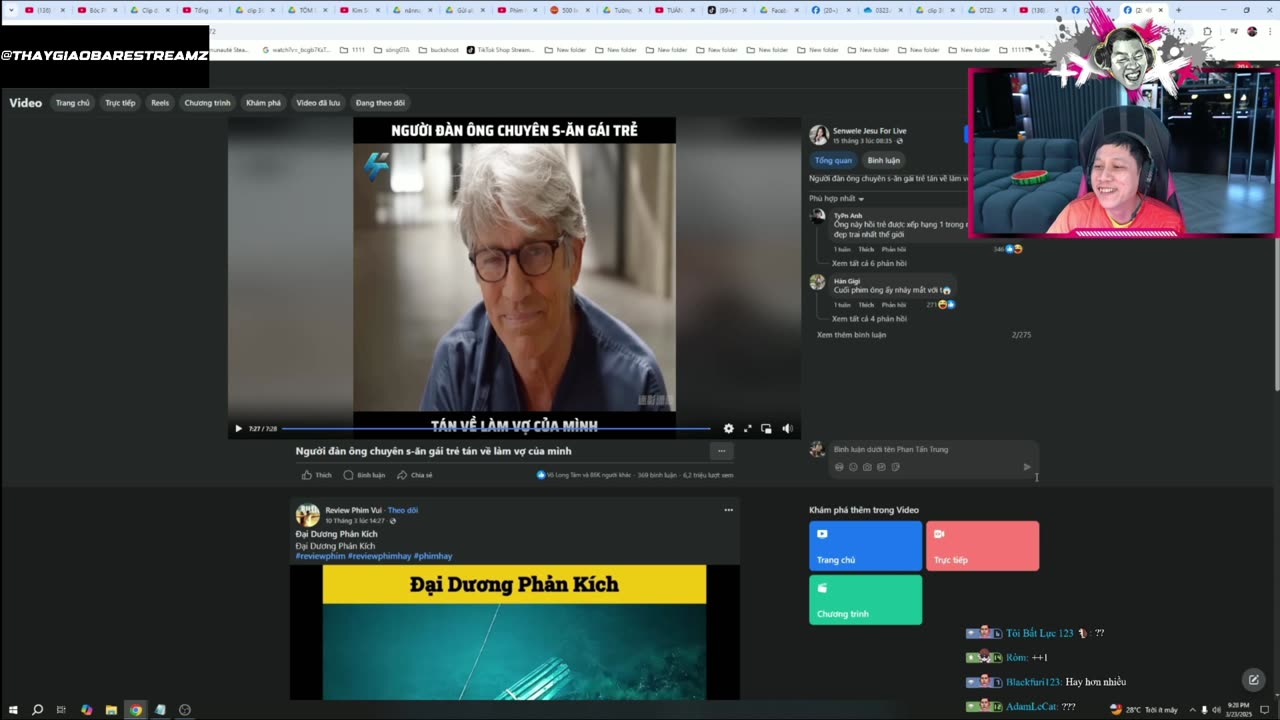Insert sticker in comment box

pyautogui.click(x=895, y=467)
